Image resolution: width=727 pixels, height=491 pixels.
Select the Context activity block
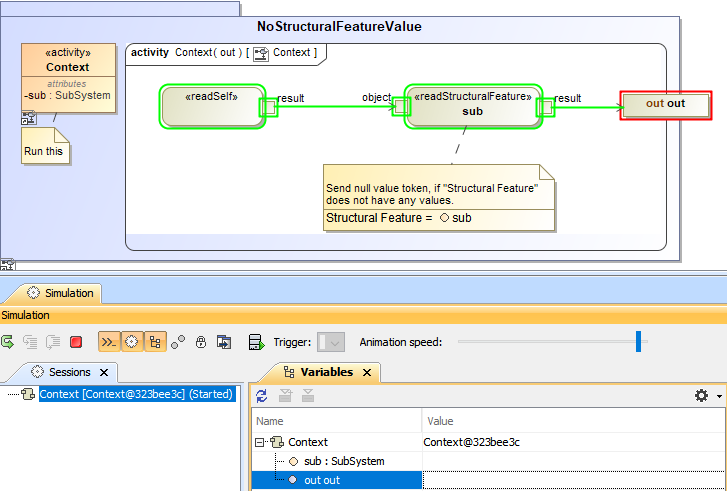pyautogui.click(x=68, y=78)
